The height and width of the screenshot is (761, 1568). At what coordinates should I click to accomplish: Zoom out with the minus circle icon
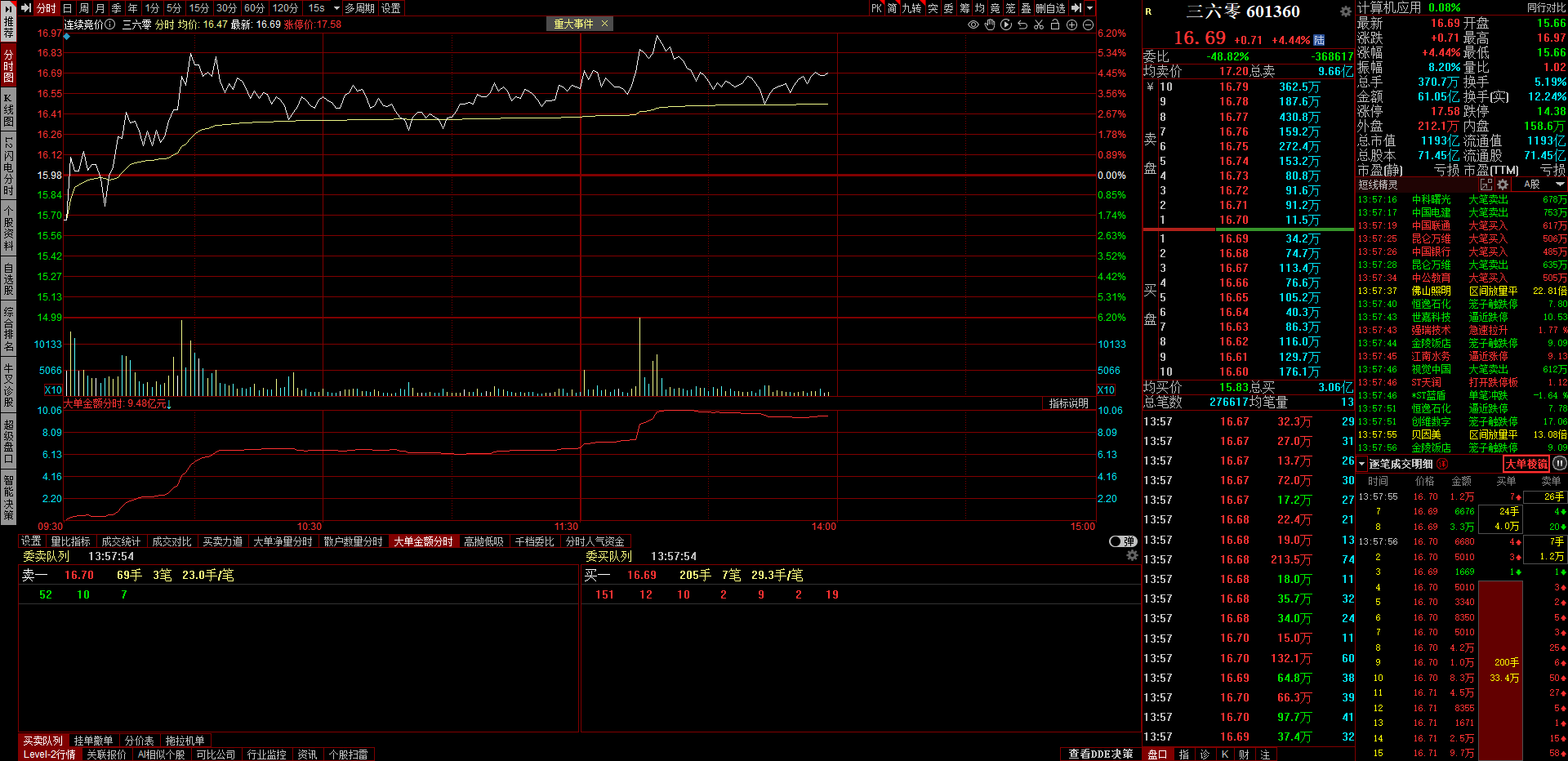coord(1088,24)
